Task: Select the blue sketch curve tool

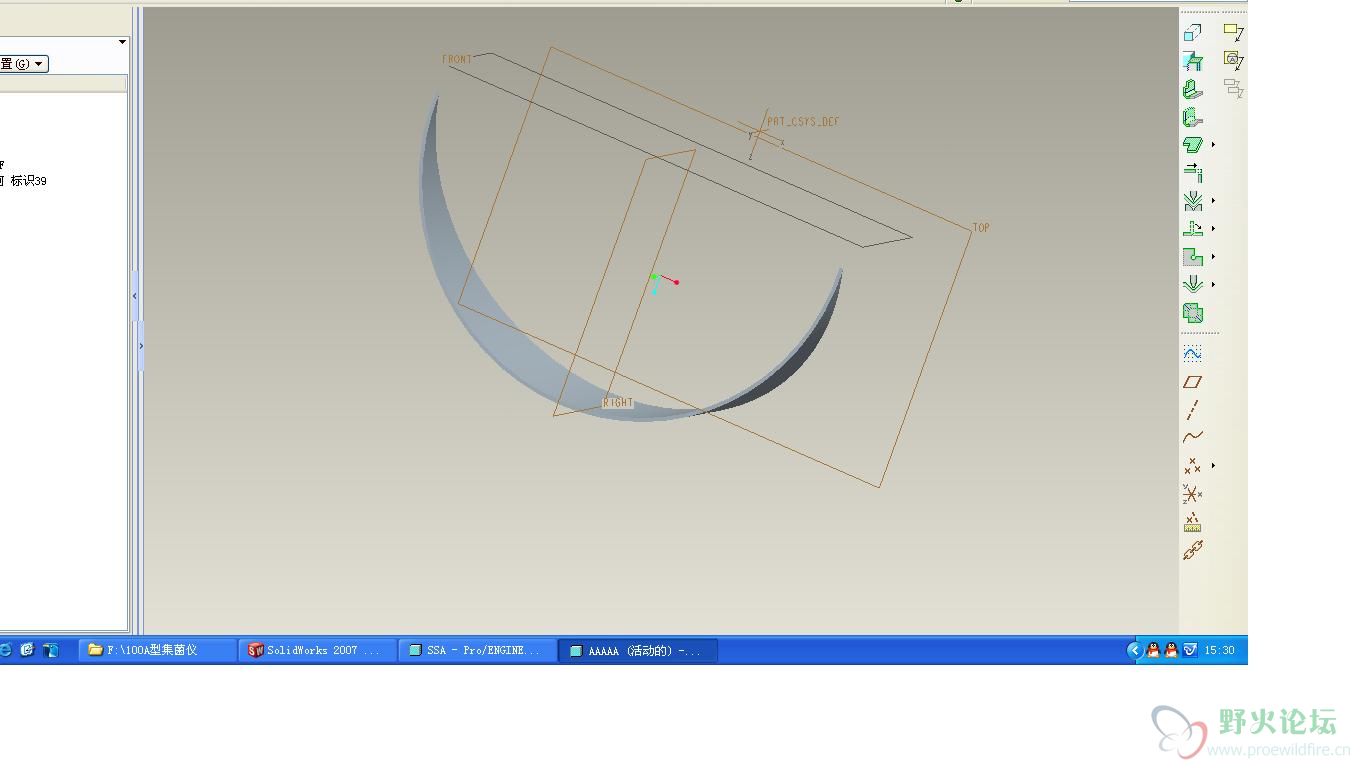Action: (x=1192, y=353)
